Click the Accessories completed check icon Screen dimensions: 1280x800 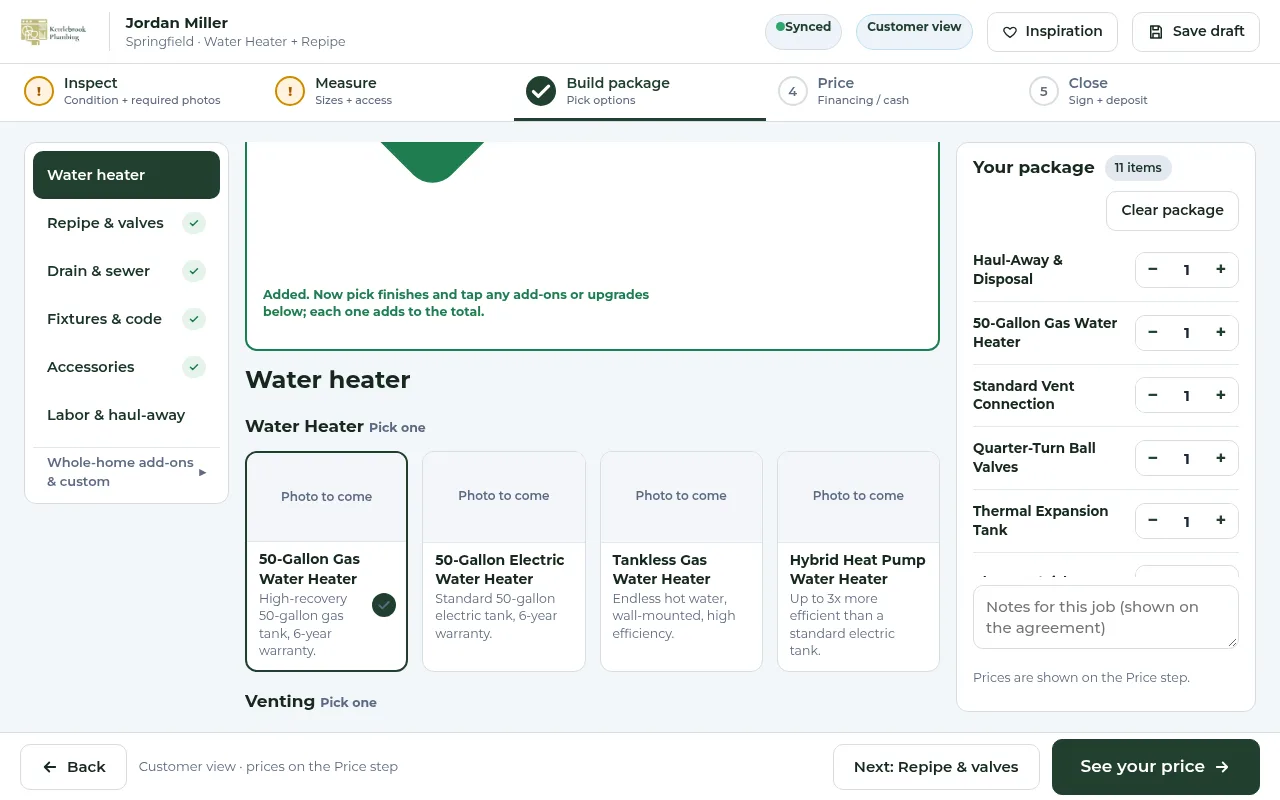pyautogui.click(x=194, y=367)
